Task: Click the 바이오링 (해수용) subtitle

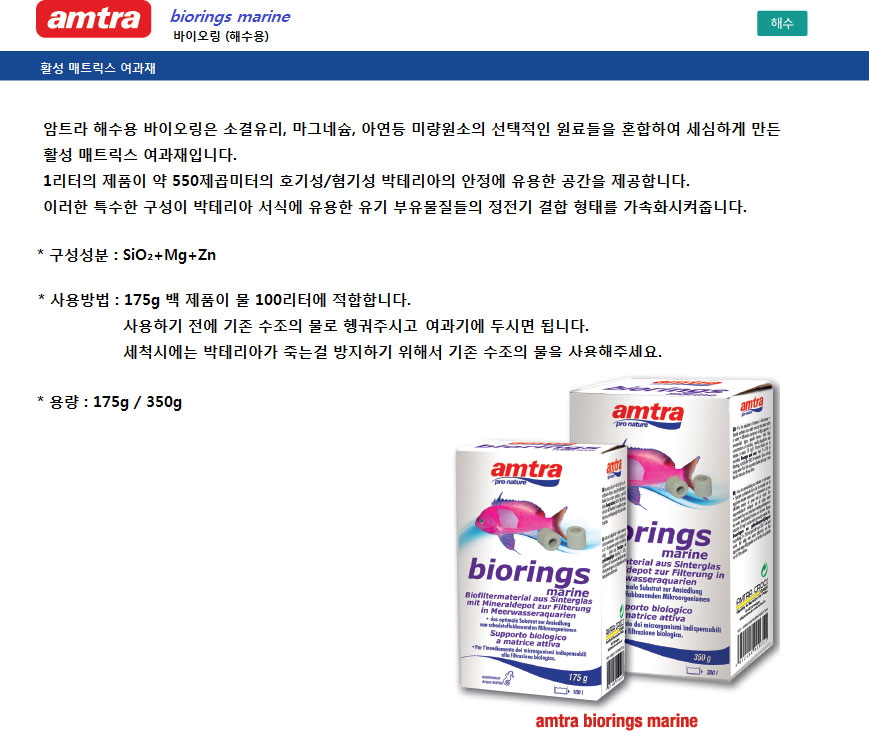Action: [x=221, y=36]
